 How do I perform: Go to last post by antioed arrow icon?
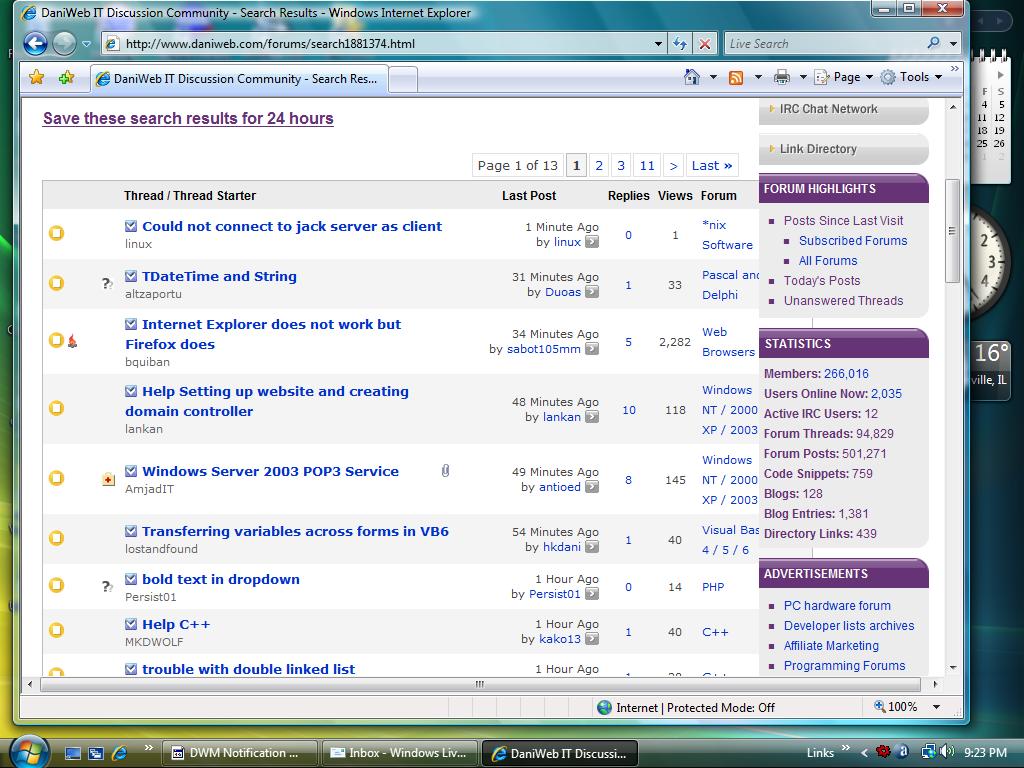[x=592, y=487]
